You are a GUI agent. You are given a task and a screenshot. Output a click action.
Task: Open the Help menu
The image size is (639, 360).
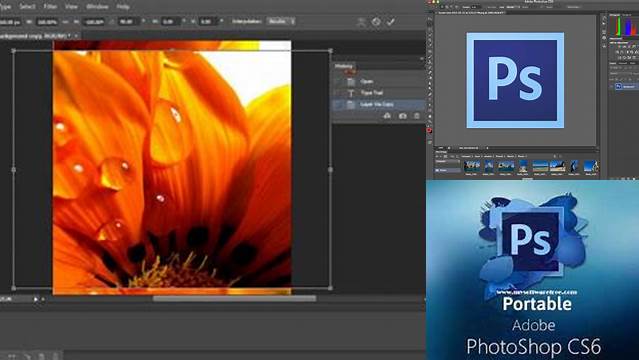(123, 7)
